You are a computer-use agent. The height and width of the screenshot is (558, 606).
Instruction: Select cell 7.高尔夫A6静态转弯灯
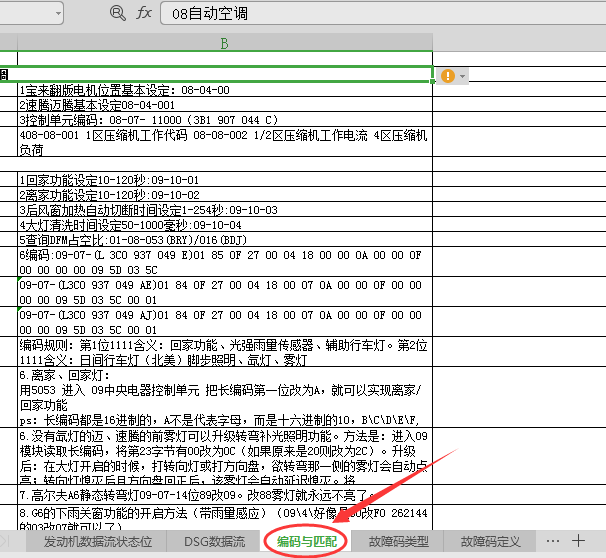pyautogui.click(x=225, y=495)
